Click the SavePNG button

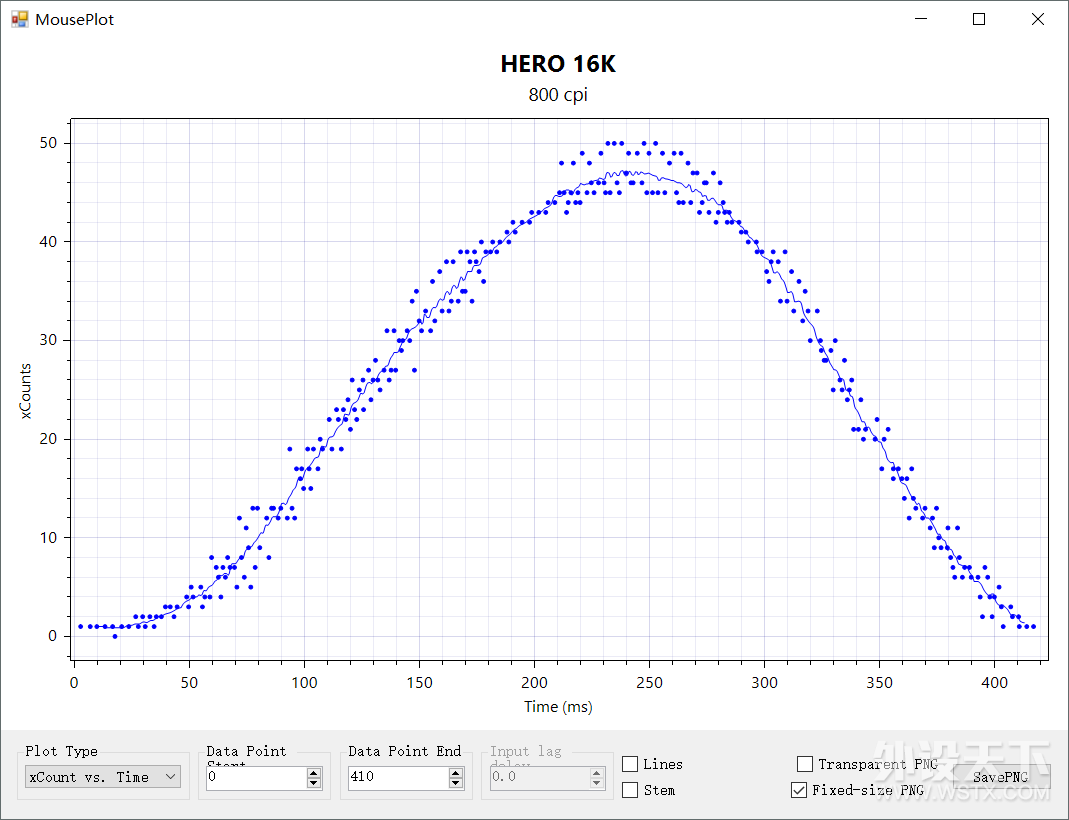pos(1001,777)
